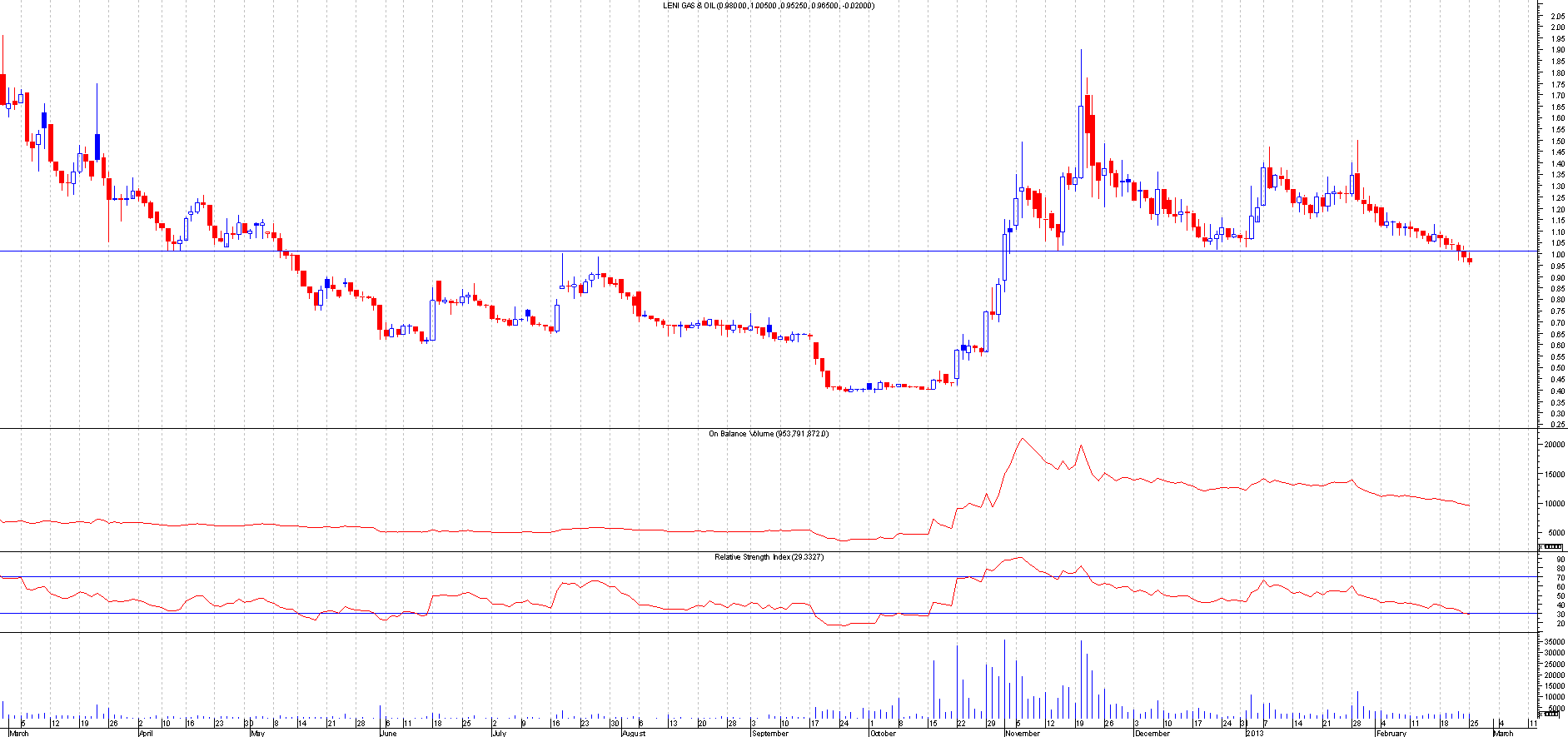Click the 2.05 top price scale value
This screenshot has width=1568, height=737.
tap(1556, 16)
